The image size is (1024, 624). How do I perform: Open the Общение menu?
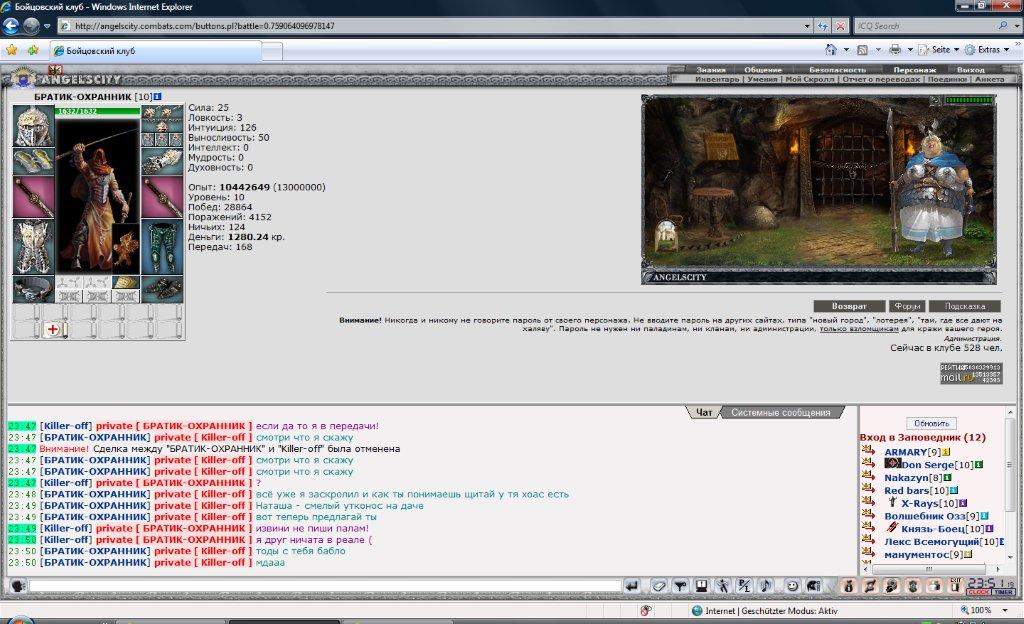[763, 70]
